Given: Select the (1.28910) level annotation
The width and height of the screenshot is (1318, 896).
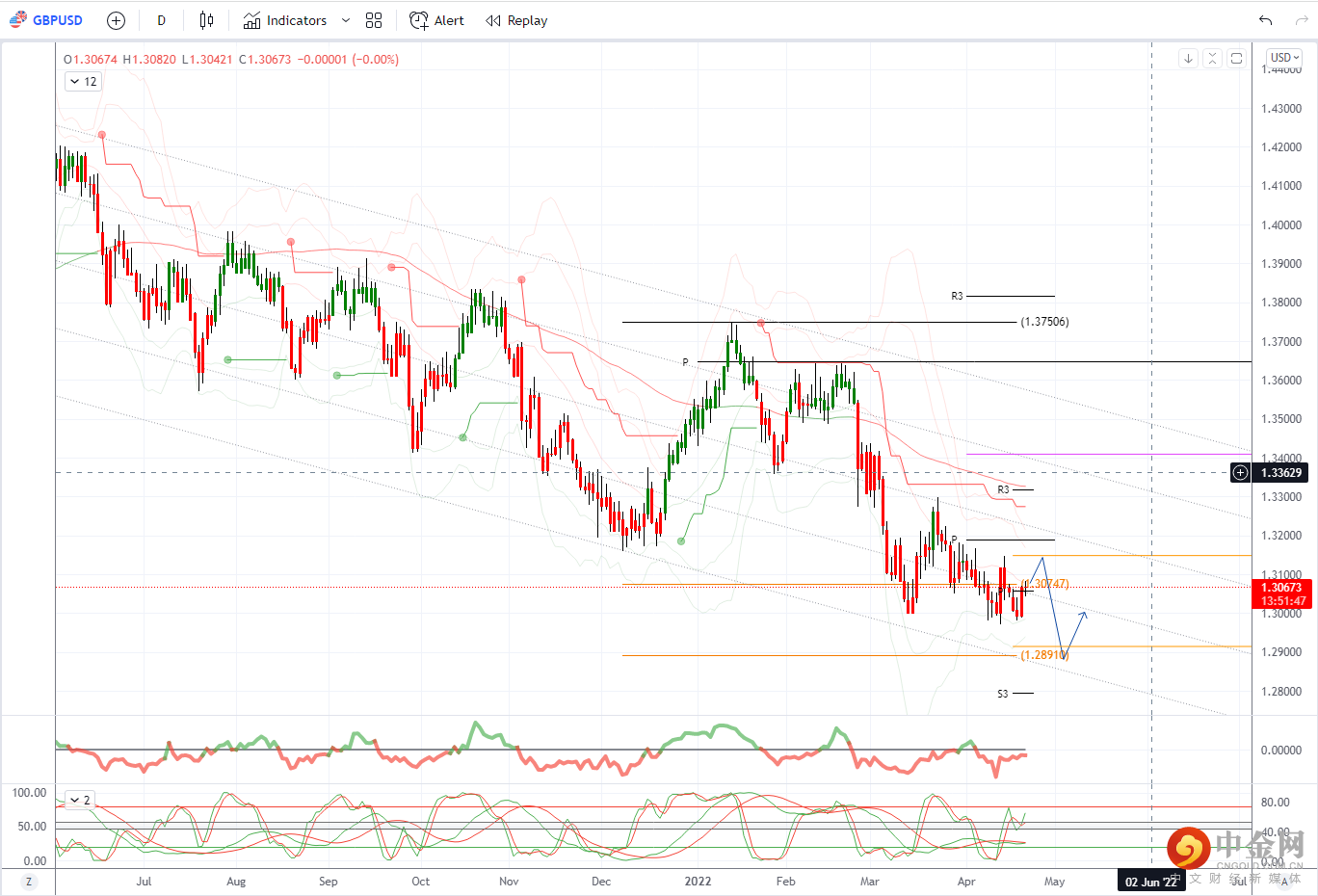Looking at the screenshot, I should tap(1044, 655).
